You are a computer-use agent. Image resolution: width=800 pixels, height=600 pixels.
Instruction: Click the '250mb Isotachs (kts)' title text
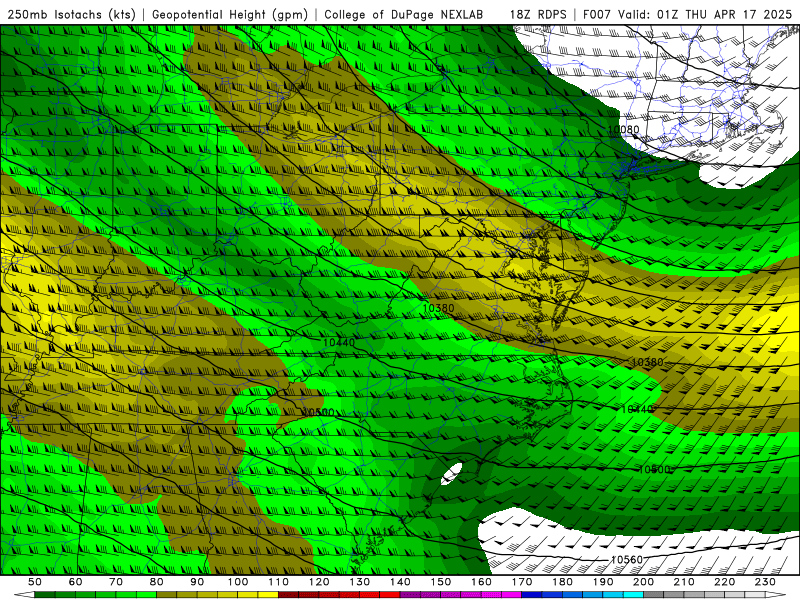[x=71, y=14]
